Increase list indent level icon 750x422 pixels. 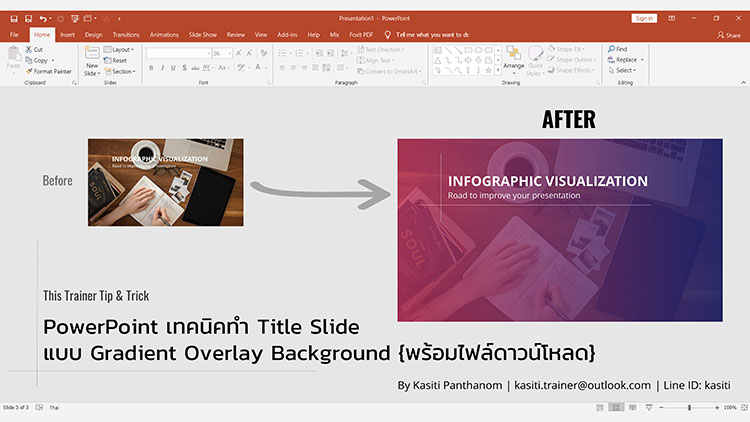[x=330, y=53]
